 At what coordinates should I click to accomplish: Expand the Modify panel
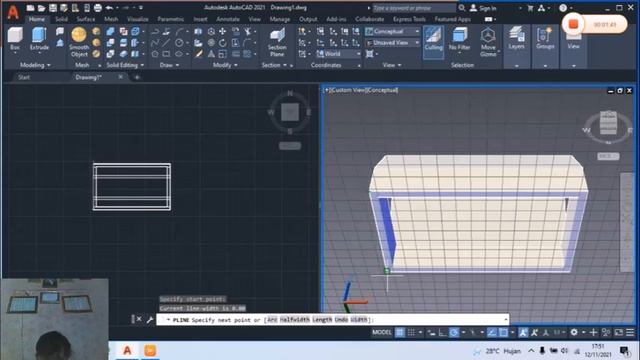point(225,65)
